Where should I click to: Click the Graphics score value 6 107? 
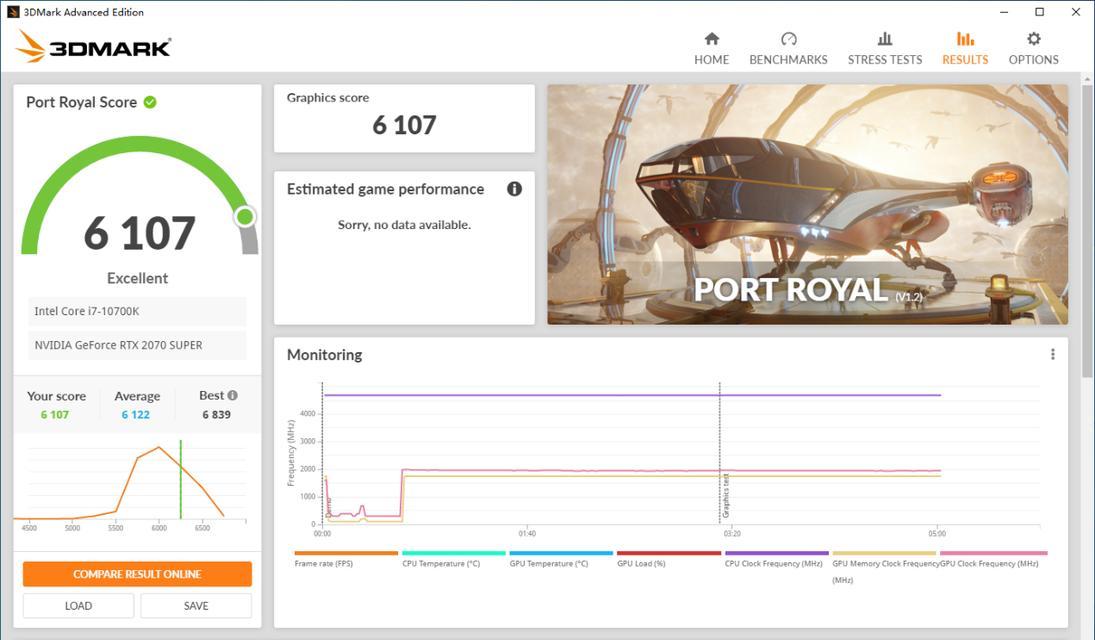[x=404, y=125]
